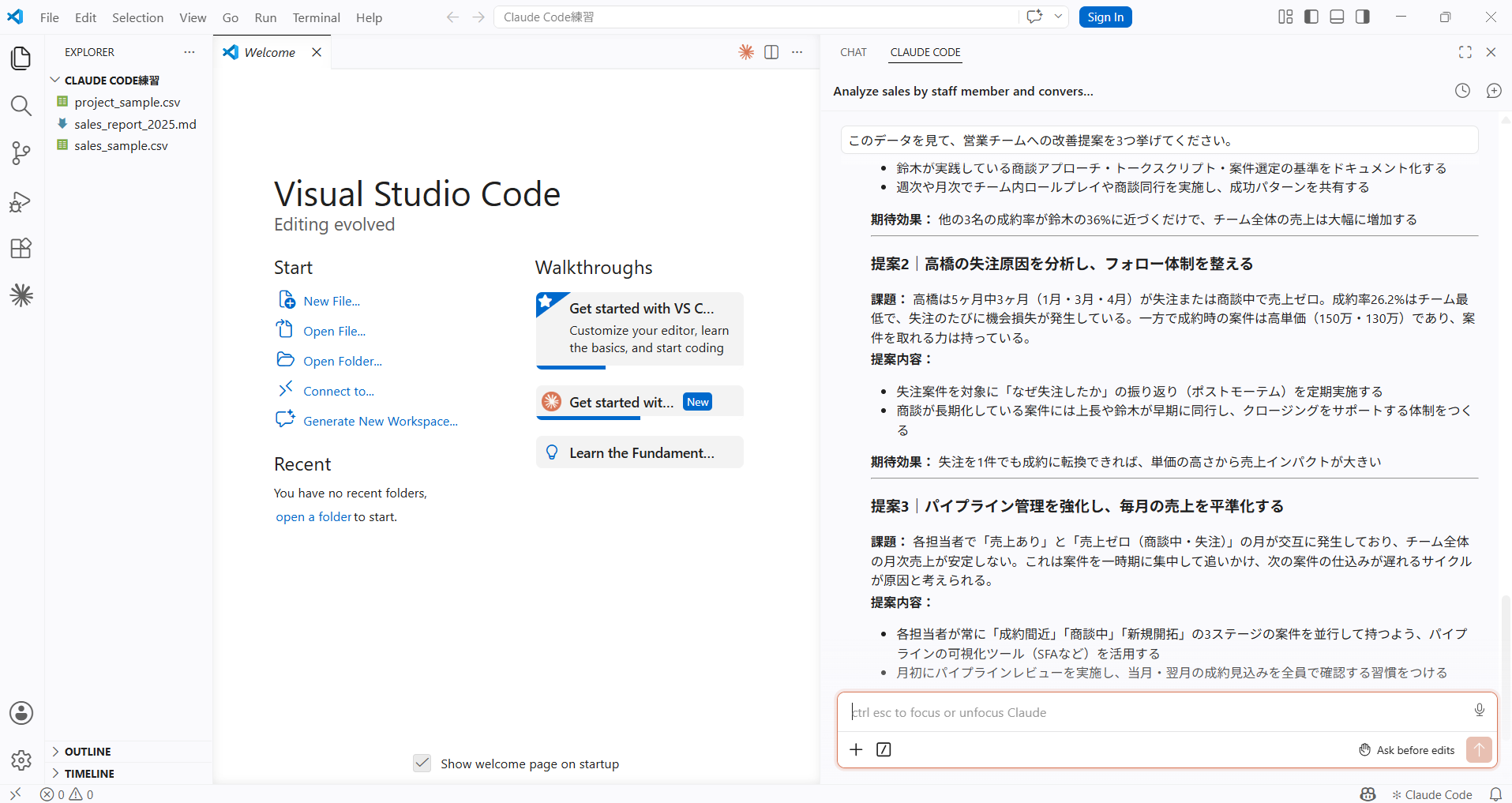The image size is (1512, 803).
Task: Go back with the navigation arrow
Action: tap(452, 17)
